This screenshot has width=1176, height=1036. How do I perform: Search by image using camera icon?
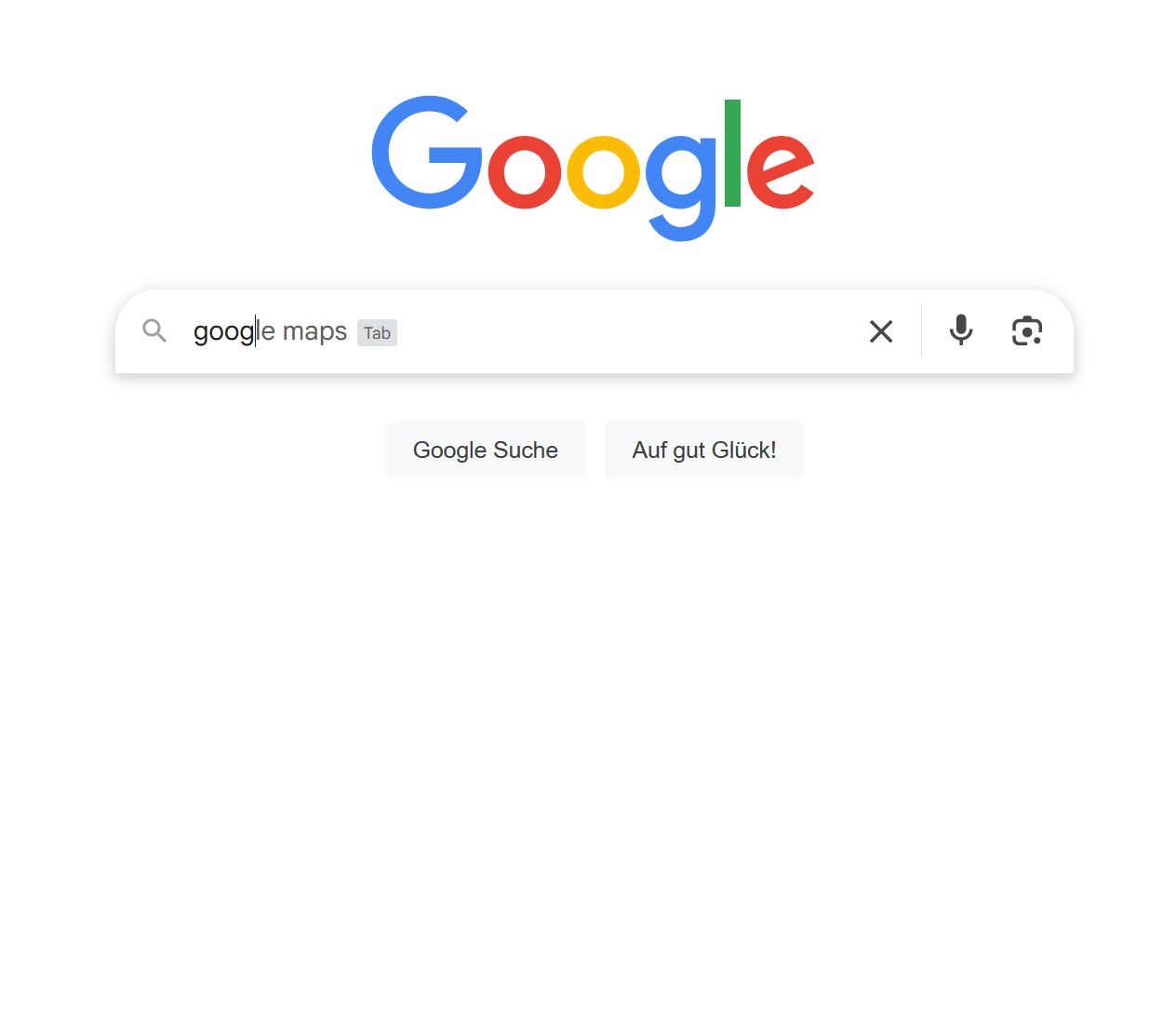pos(1027,330)
